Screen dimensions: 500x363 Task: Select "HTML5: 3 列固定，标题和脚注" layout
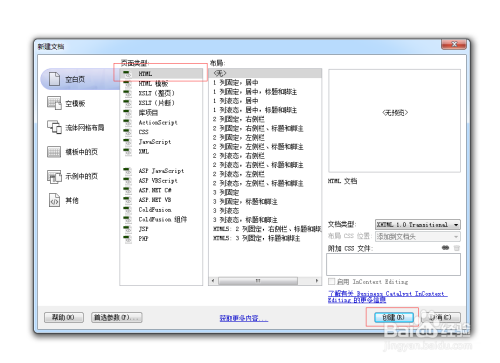point(256,238)
